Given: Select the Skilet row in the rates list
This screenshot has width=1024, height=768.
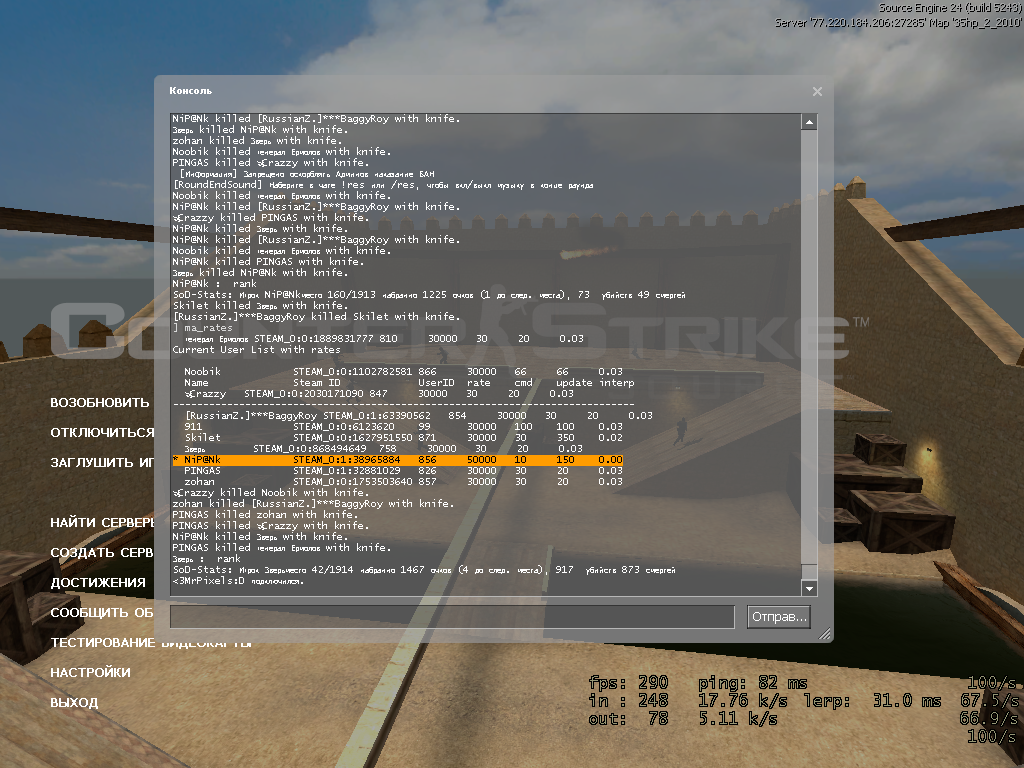Looking at the screenshot, I should coord(403,438).
